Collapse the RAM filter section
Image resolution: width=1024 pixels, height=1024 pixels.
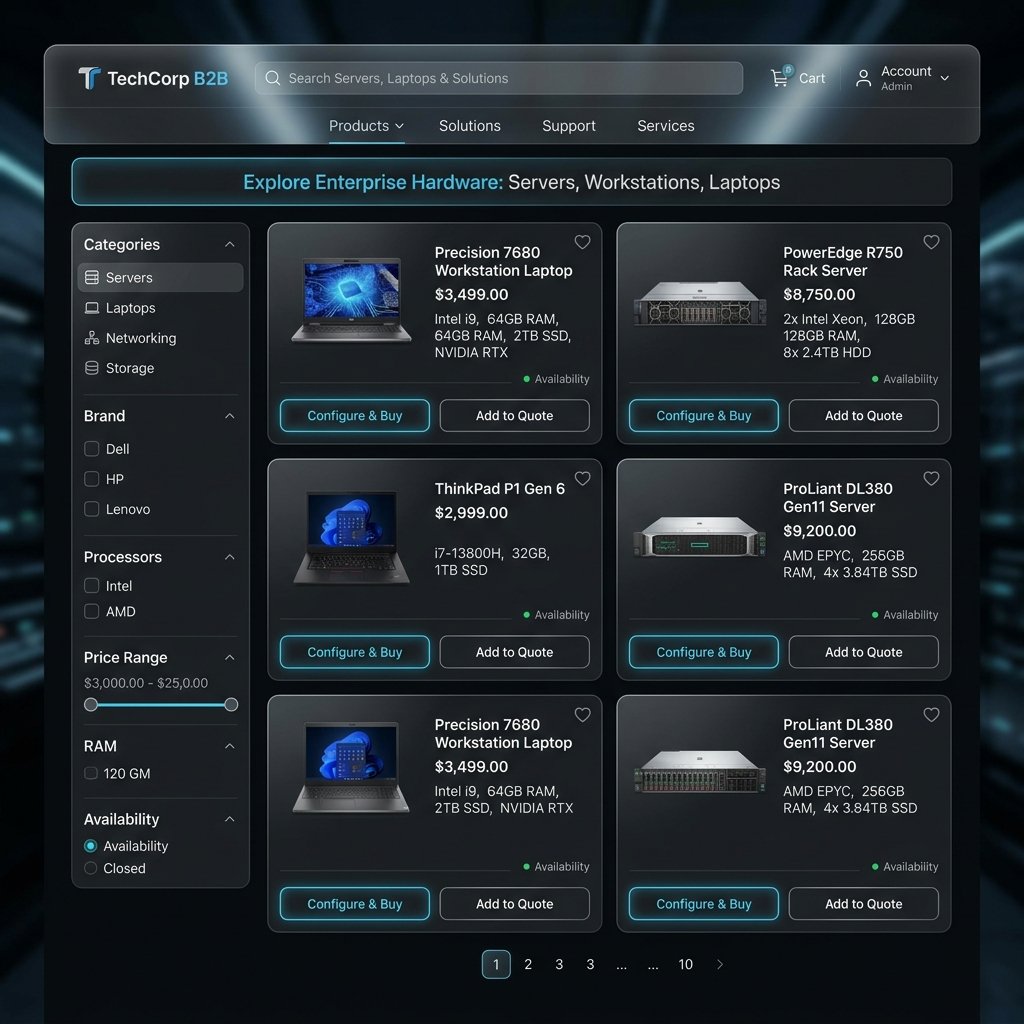[x=229, y=746]
